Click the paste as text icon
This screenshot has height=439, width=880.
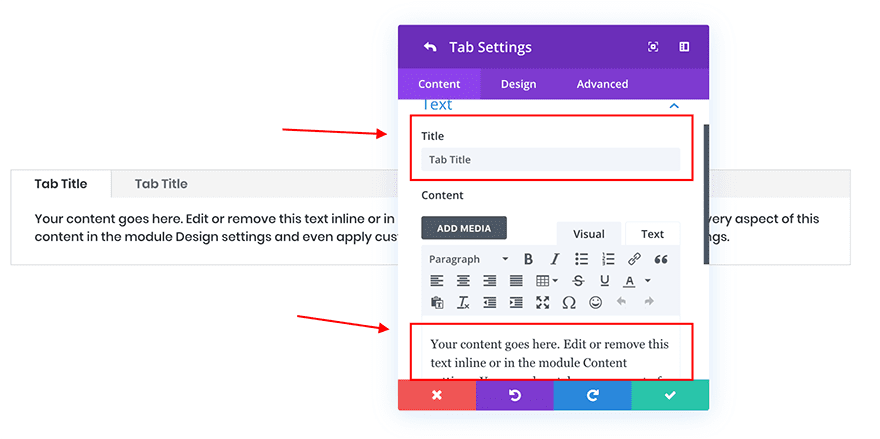[437, 303]
